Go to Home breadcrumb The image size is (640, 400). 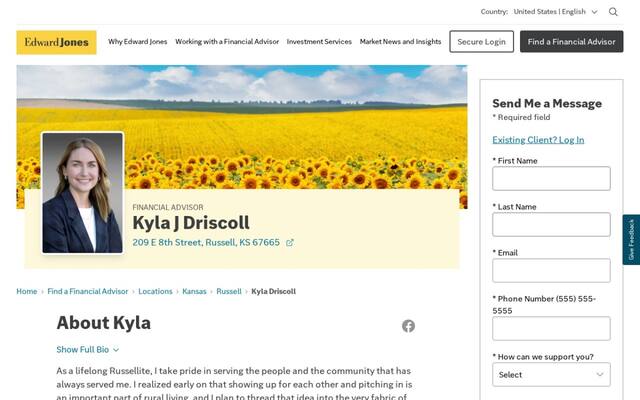pos(27,291)
